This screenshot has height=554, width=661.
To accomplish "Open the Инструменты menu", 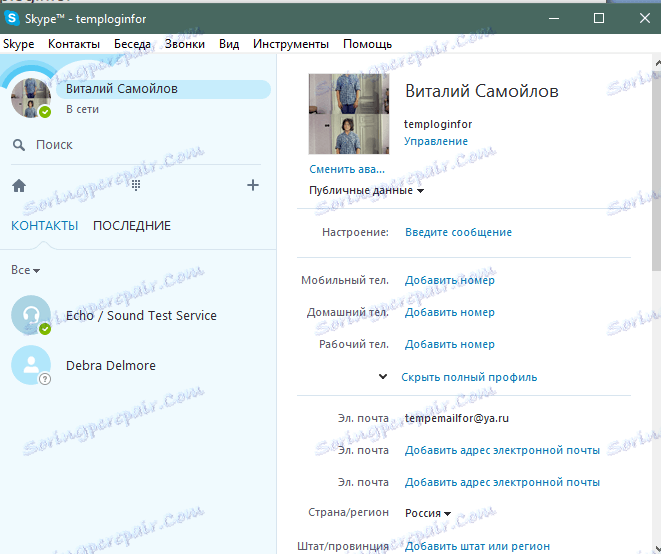I will tap(291, 44).
